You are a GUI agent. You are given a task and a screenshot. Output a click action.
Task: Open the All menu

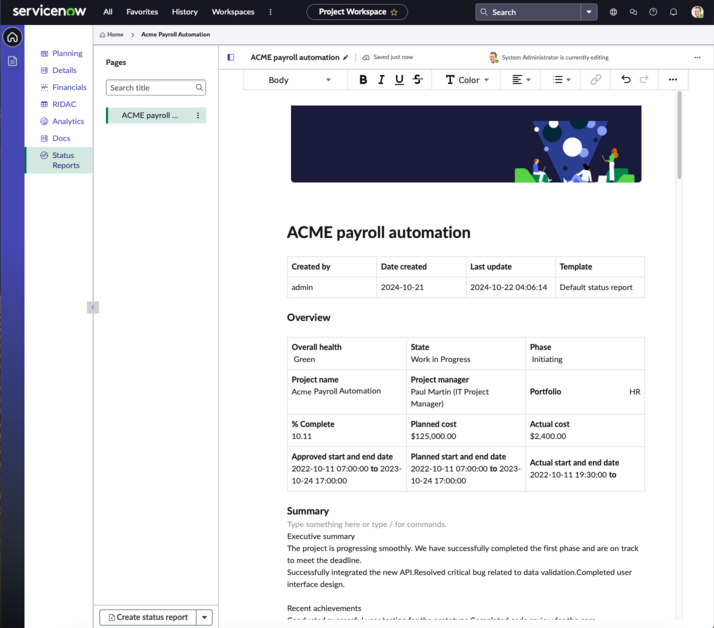pos(107,12)
